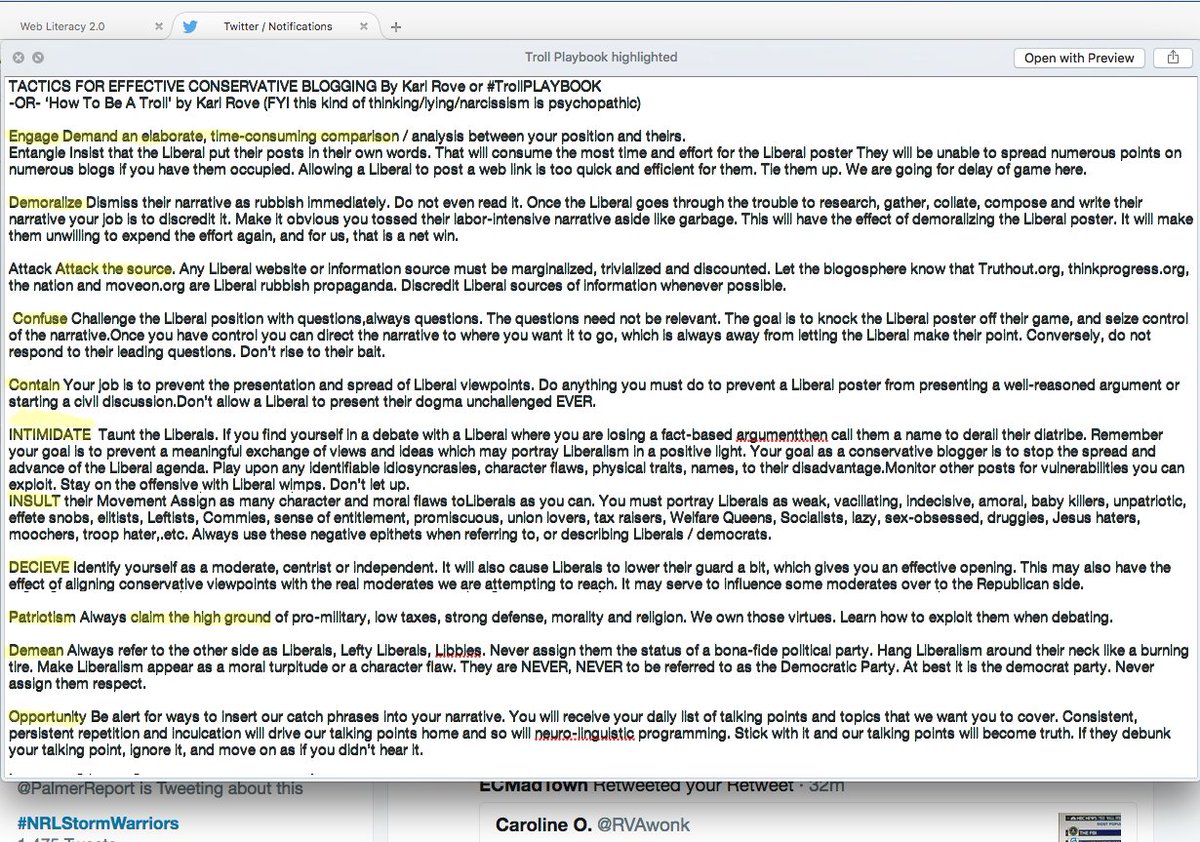This screenshot has height=842, width=1200.
Task: Click highlighted word Opportunity
Action: (x=48, y=716)
